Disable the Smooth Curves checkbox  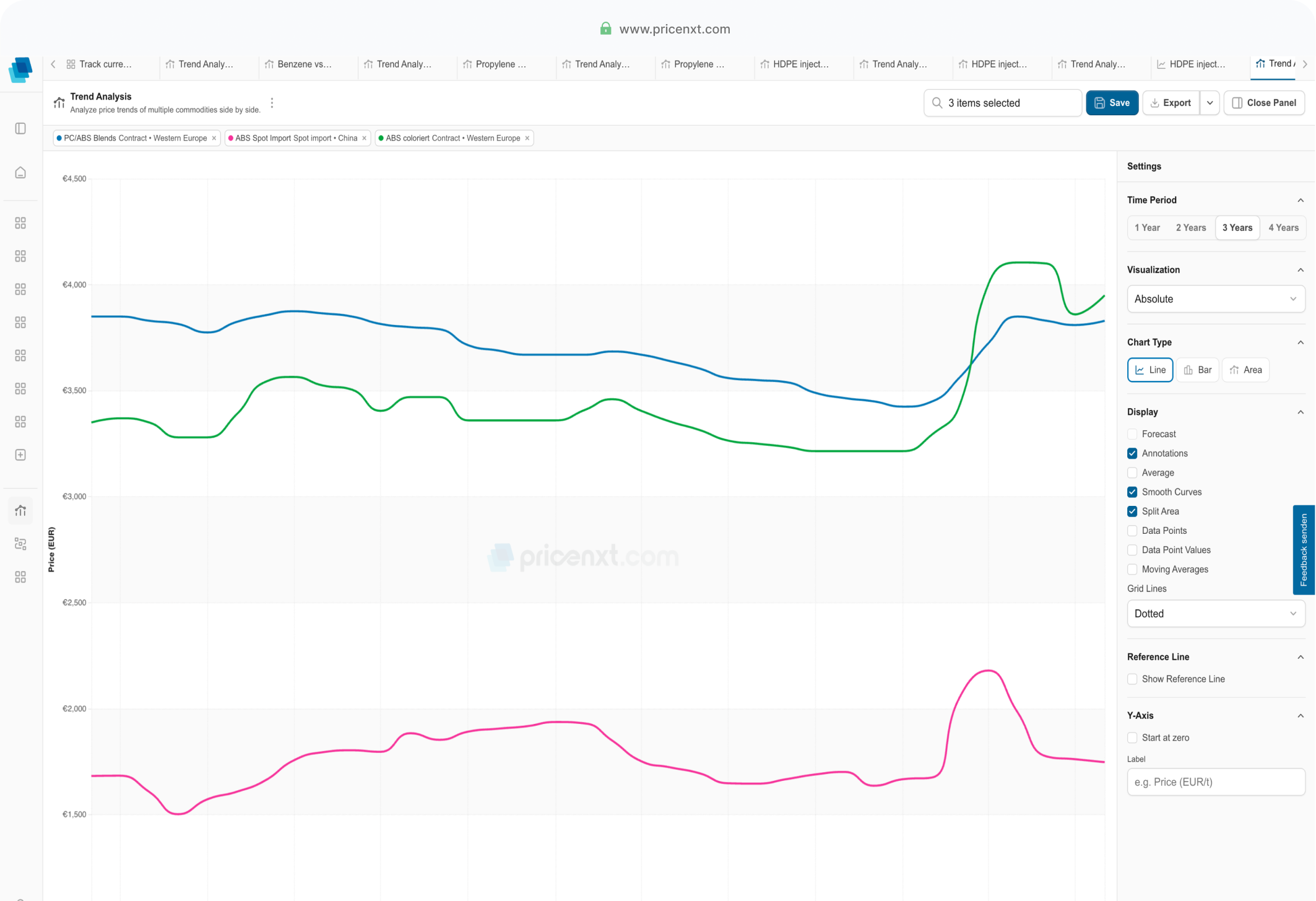1132,492
